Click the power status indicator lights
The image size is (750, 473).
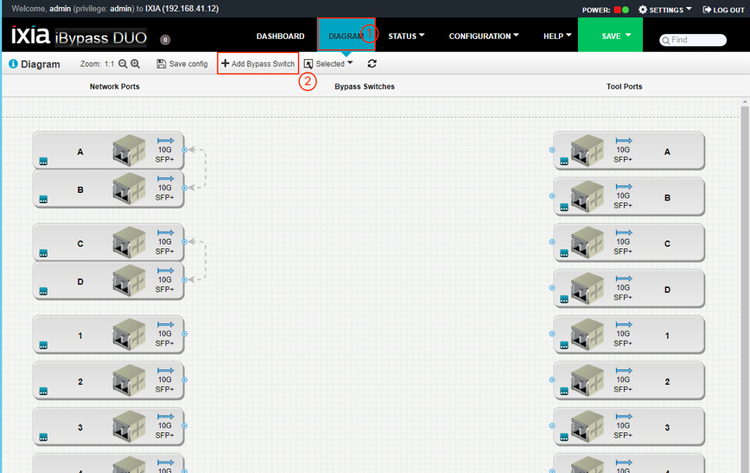pos(621,10)
